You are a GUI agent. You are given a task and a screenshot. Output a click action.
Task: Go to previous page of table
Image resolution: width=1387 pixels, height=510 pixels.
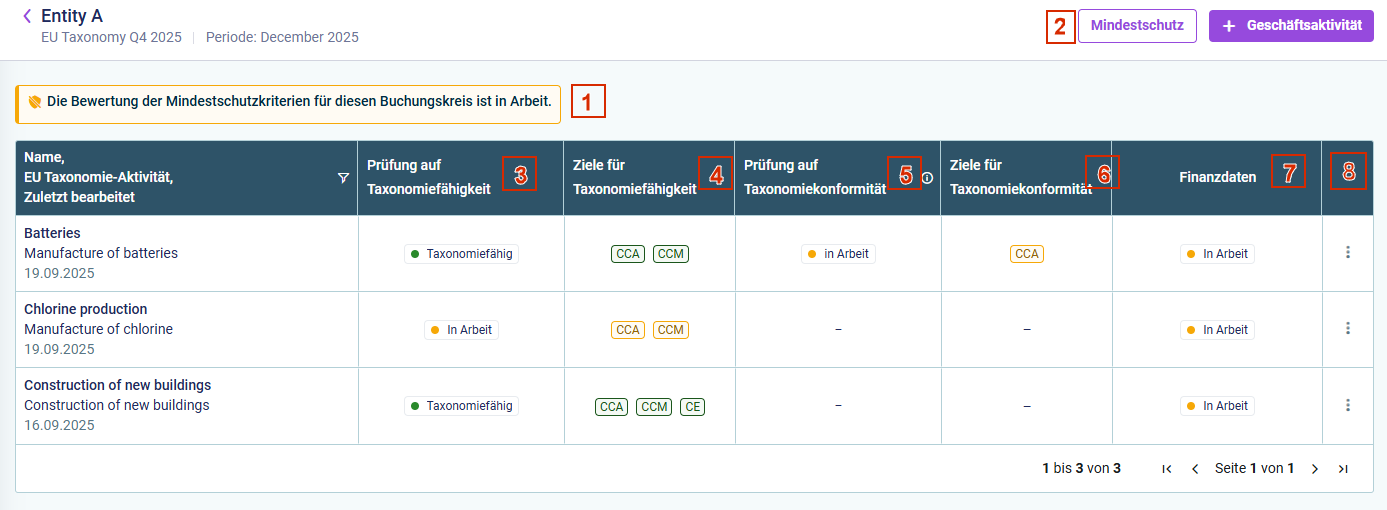tap(1195, 468)
